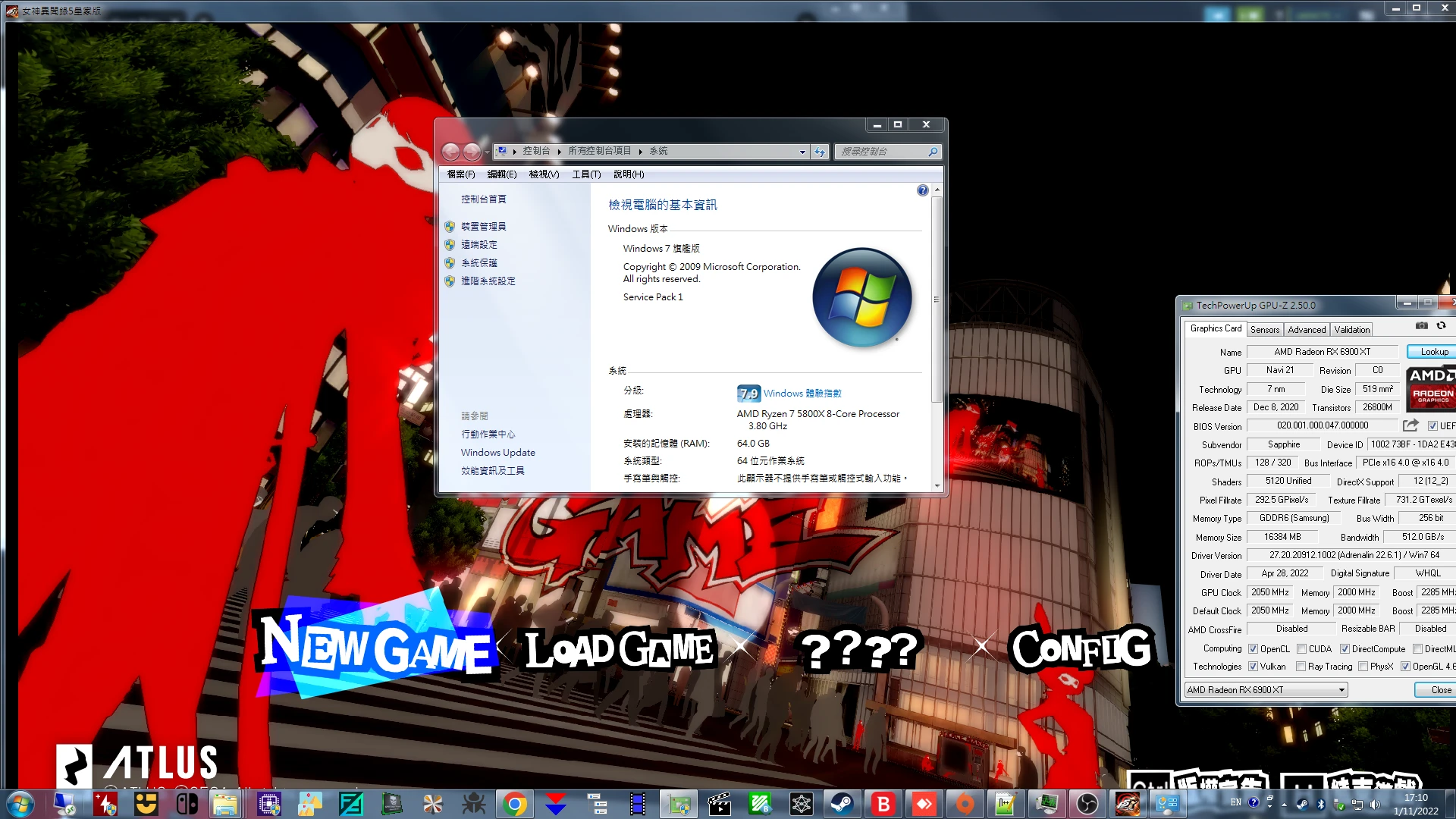Take a screenshot with GPU-Z camera icon
This screenshot has width=1456, height=819.
1422,325
